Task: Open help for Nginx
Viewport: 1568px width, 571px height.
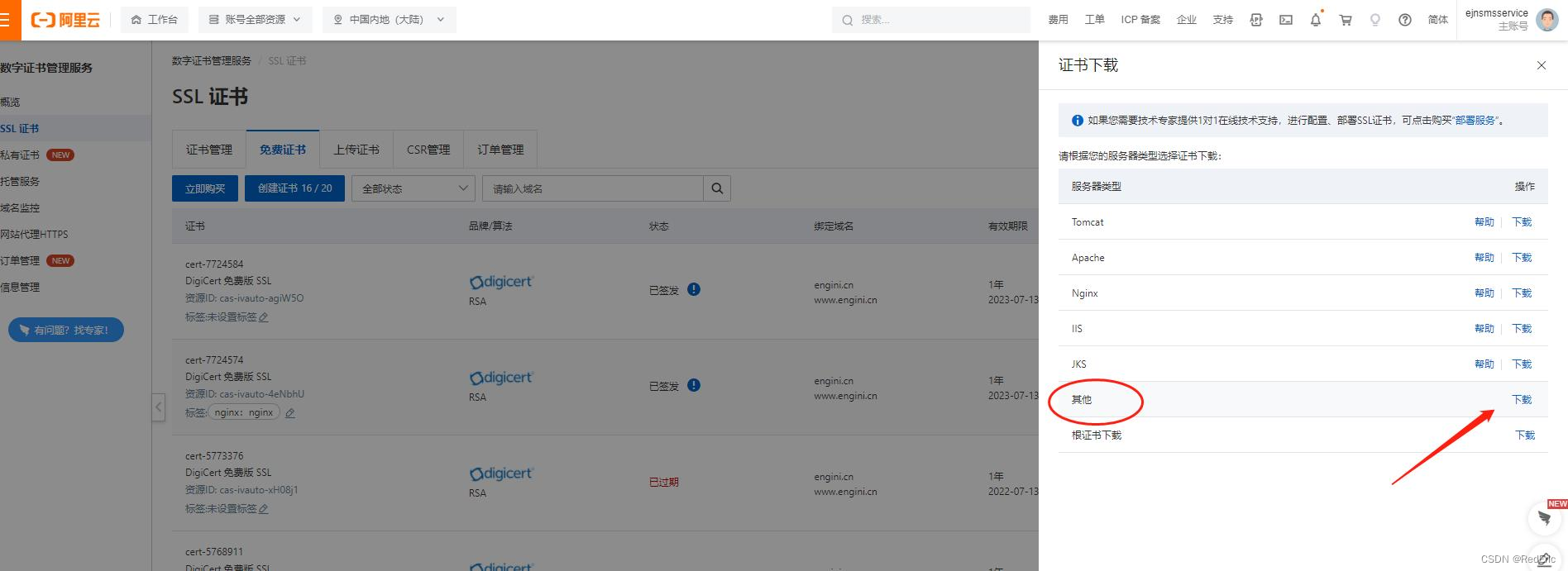Action: click(x=1484, y=293)
